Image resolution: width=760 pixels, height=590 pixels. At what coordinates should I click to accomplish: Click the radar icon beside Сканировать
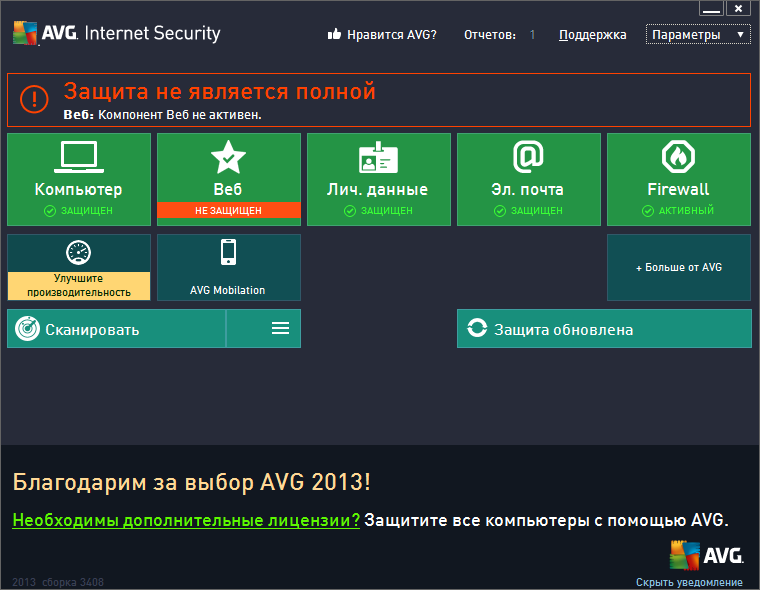tap(27, 329)
